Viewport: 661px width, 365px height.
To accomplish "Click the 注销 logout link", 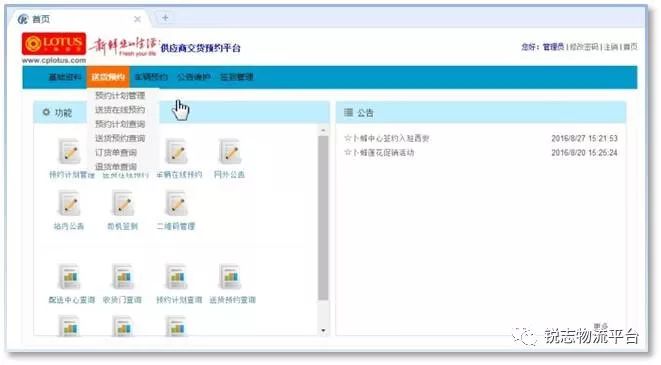I will point(611,47).
